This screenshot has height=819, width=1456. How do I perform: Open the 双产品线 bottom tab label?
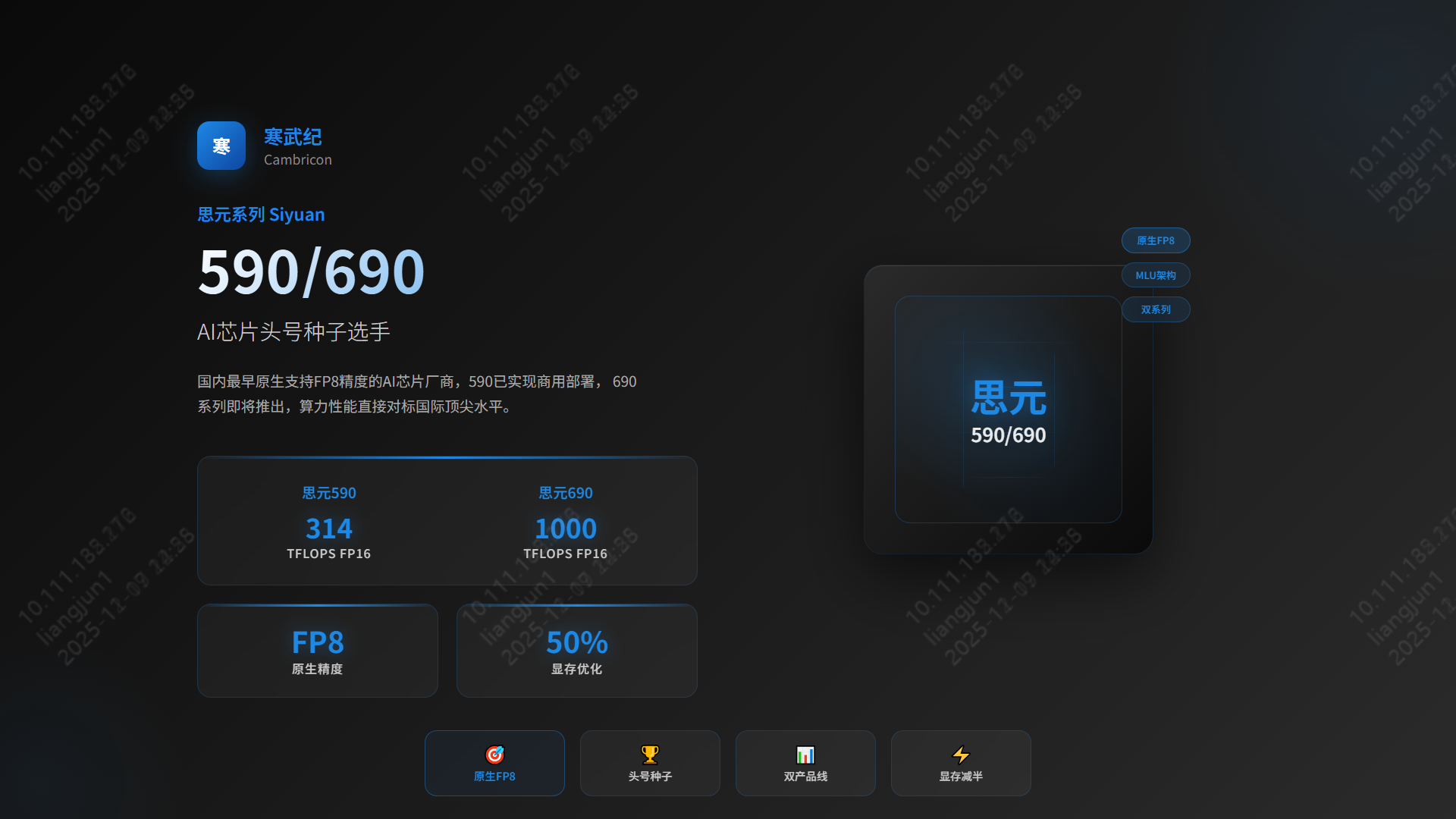(805, 776)
